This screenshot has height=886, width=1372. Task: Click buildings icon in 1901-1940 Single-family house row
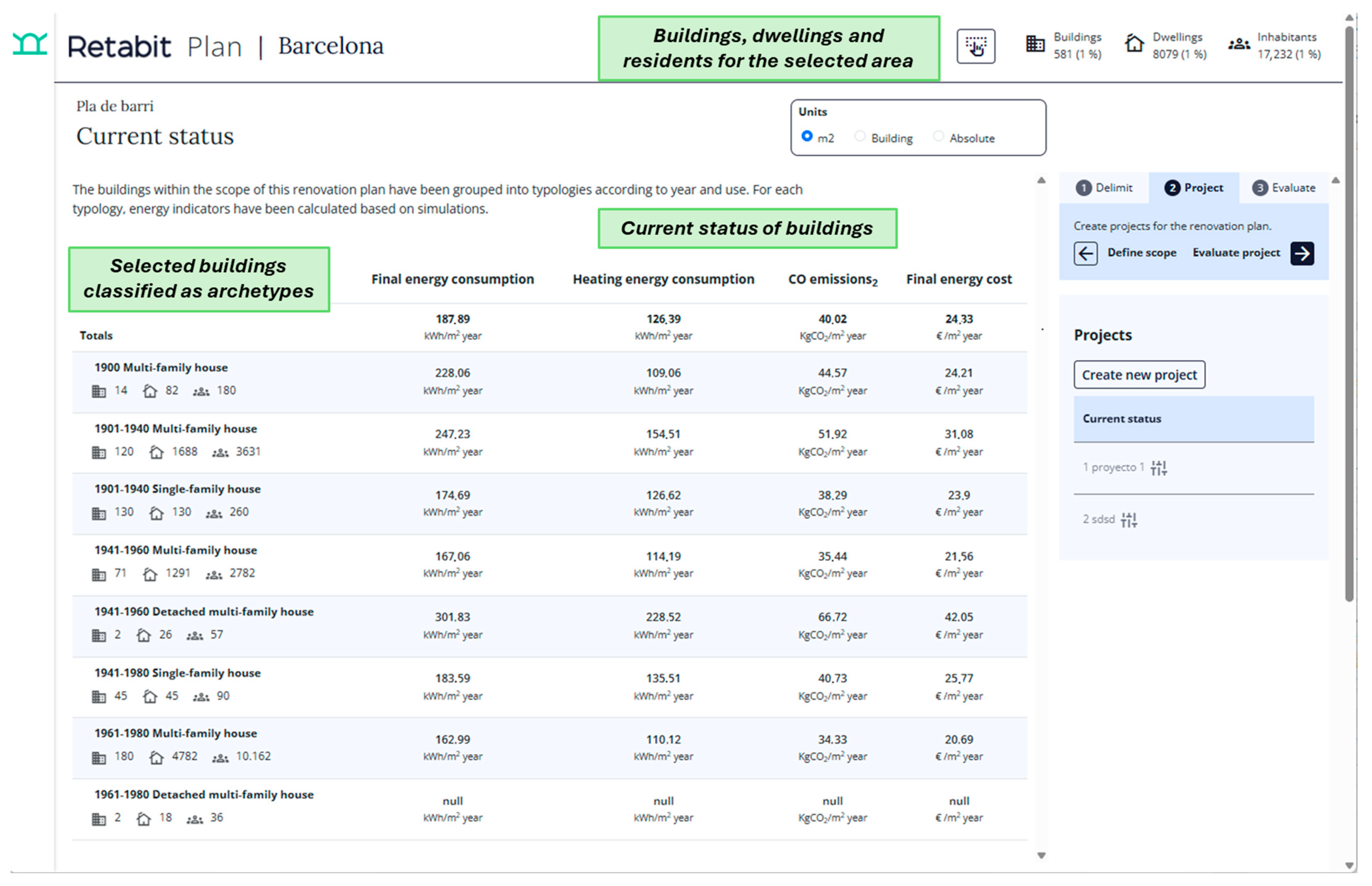click(x=99, y=513)
